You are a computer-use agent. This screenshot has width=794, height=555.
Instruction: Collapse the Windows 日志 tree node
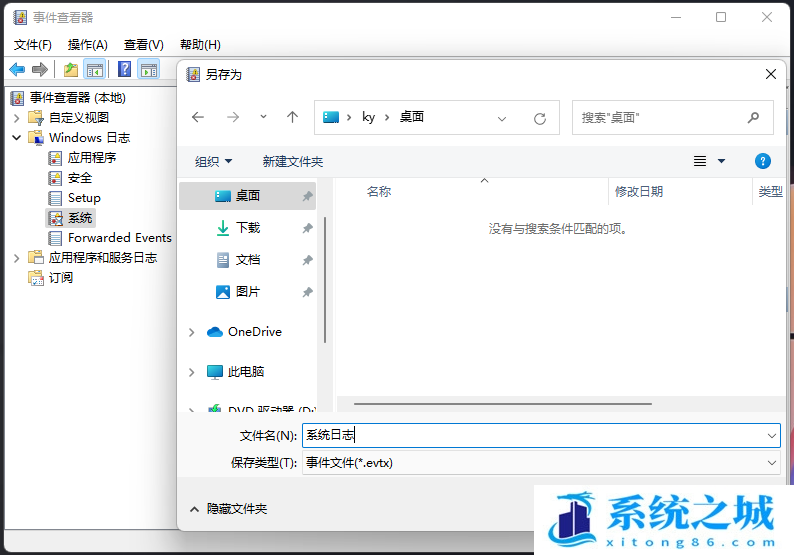(x=17, y=137)
